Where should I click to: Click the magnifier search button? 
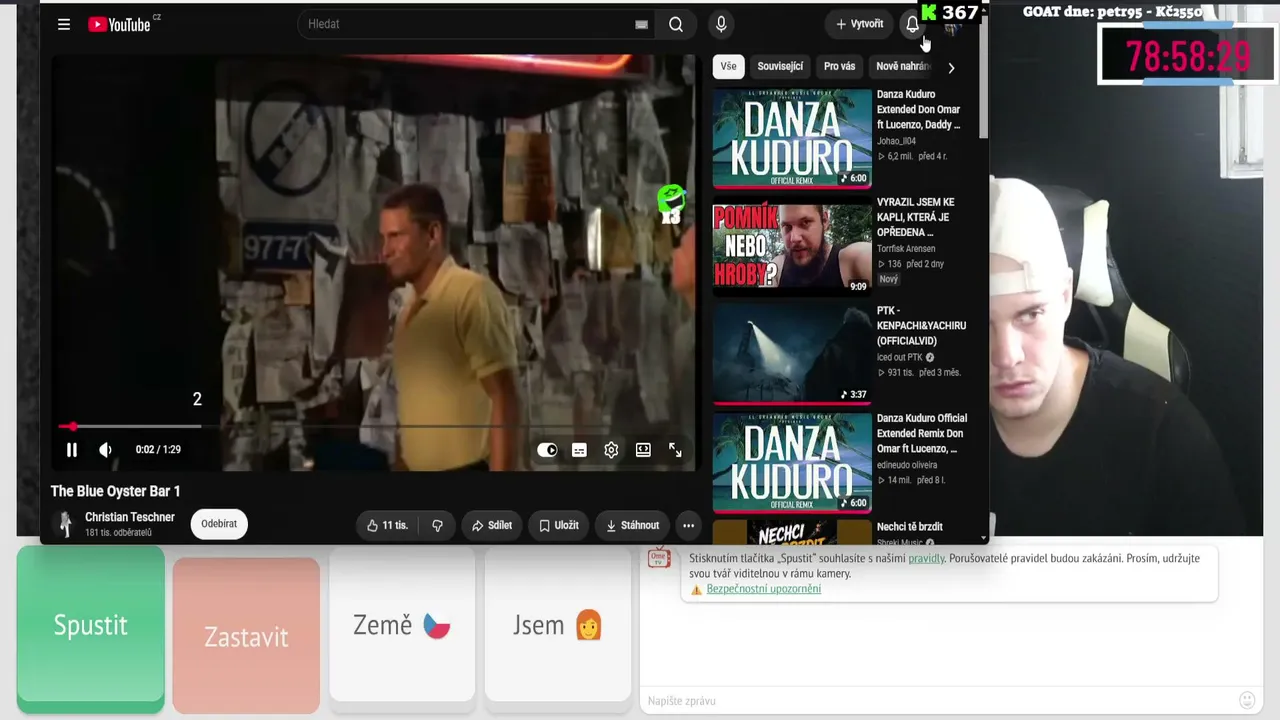(x=676, y=24)
